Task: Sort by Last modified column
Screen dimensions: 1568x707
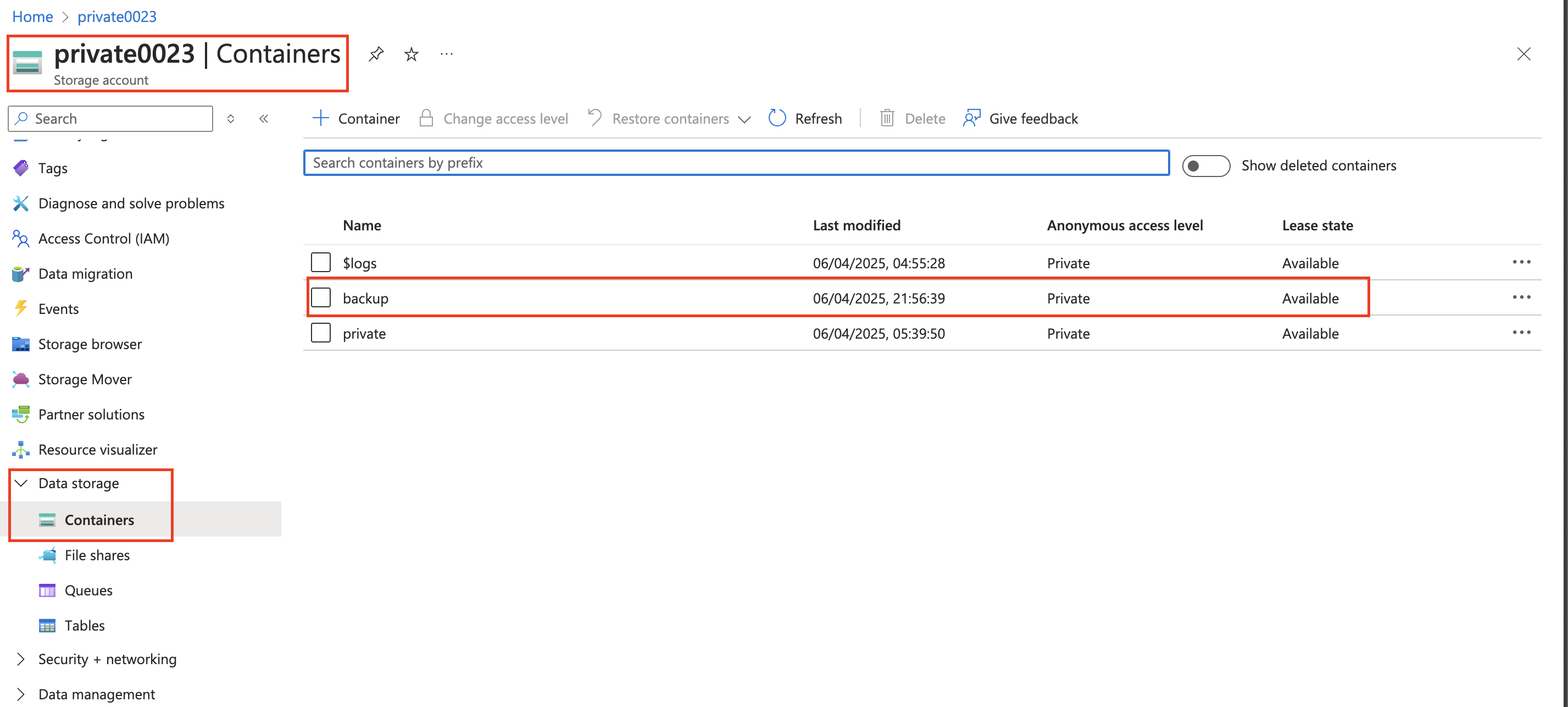Action: pyautogui.click(x=857, y=226)
